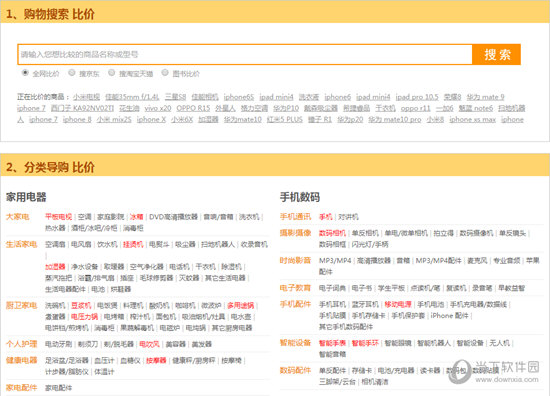
Task: Open the 三星S8 hot search link
Action: [x=175, y=97]
